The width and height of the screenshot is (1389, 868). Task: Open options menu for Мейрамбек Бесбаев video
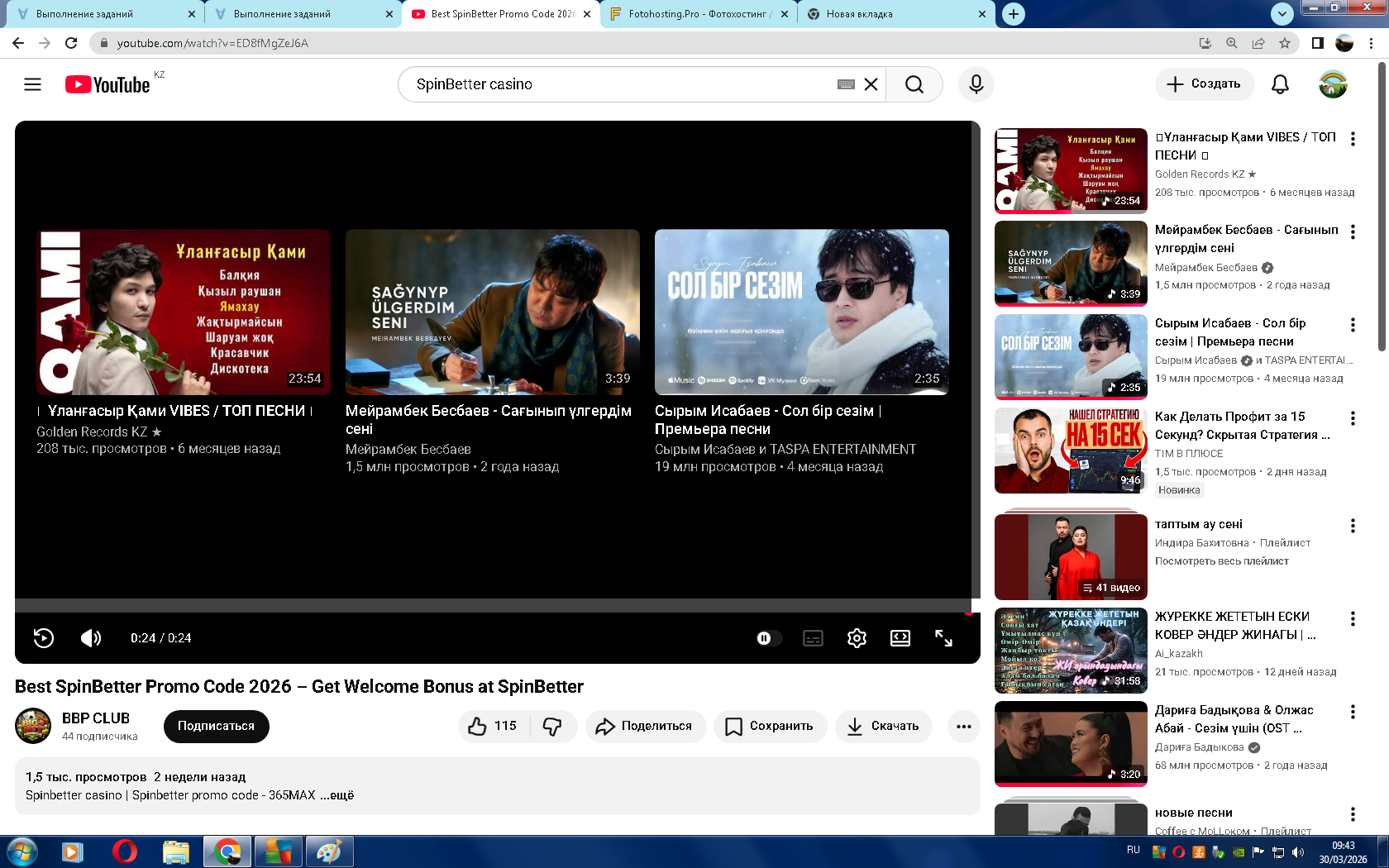[x=1353, y=232]
